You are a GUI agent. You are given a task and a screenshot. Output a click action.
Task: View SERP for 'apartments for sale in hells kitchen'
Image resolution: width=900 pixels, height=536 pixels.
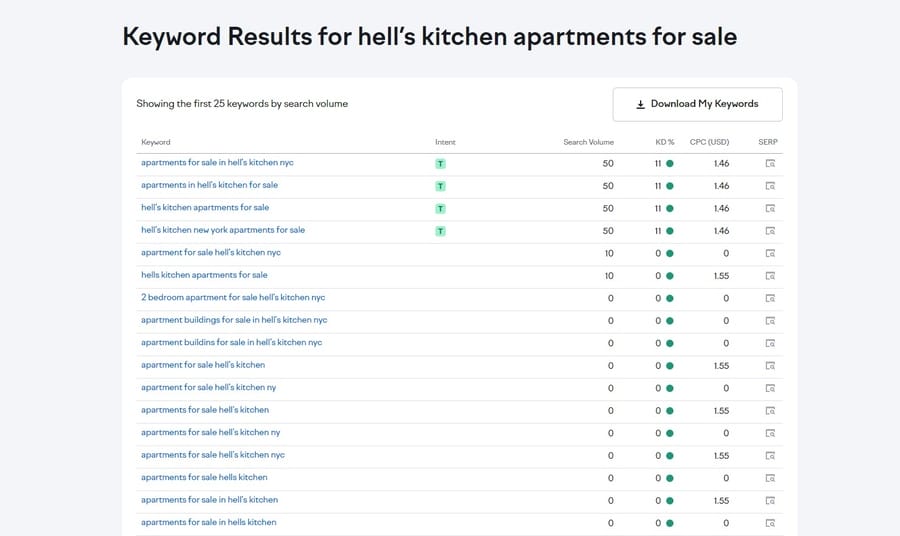pos(770,523)
